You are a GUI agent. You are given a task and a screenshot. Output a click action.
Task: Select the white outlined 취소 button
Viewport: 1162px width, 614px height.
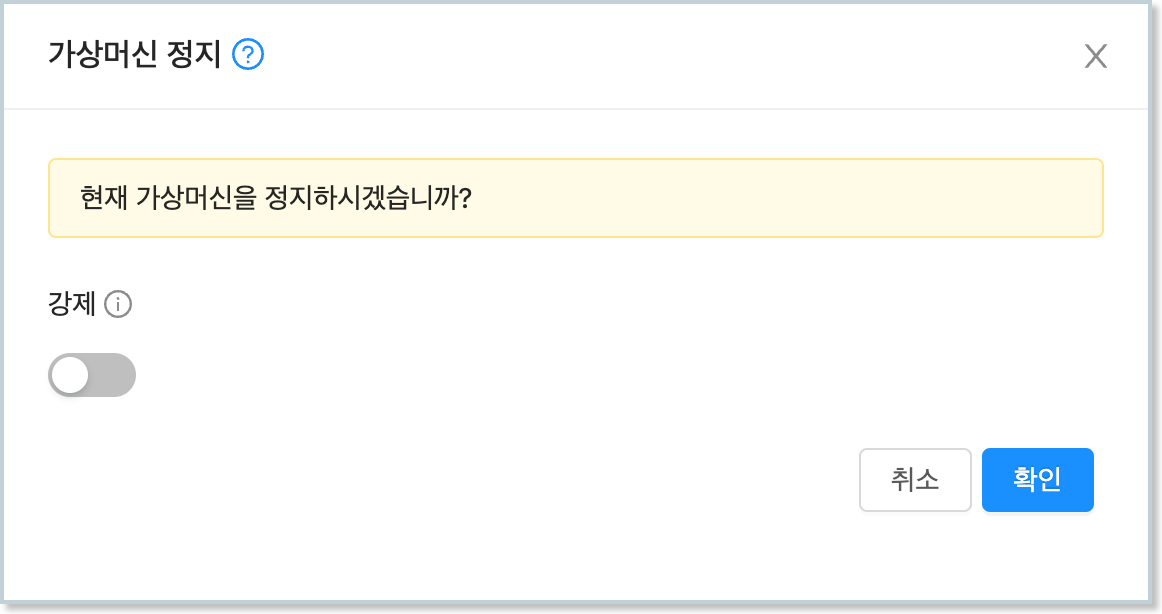coord(915,480)
